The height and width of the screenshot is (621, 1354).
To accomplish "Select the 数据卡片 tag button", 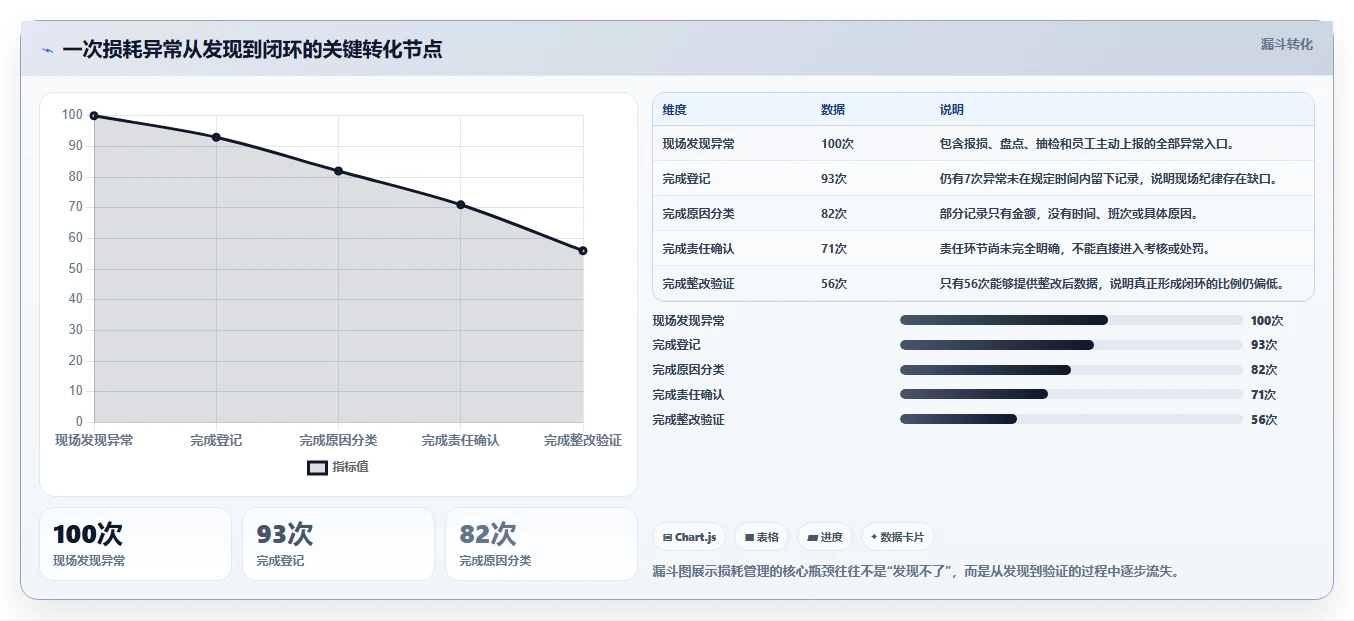I will point(897,537).
